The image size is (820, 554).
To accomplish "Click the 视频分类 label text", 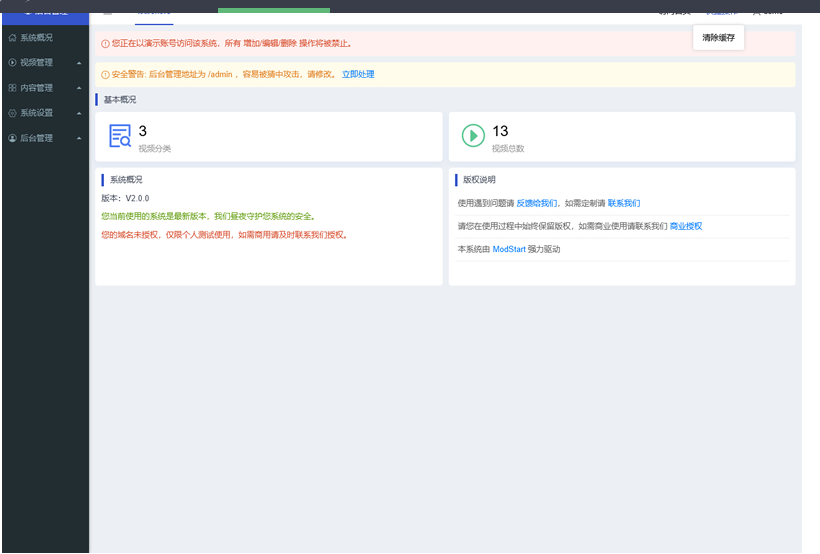I will (154, 149).
